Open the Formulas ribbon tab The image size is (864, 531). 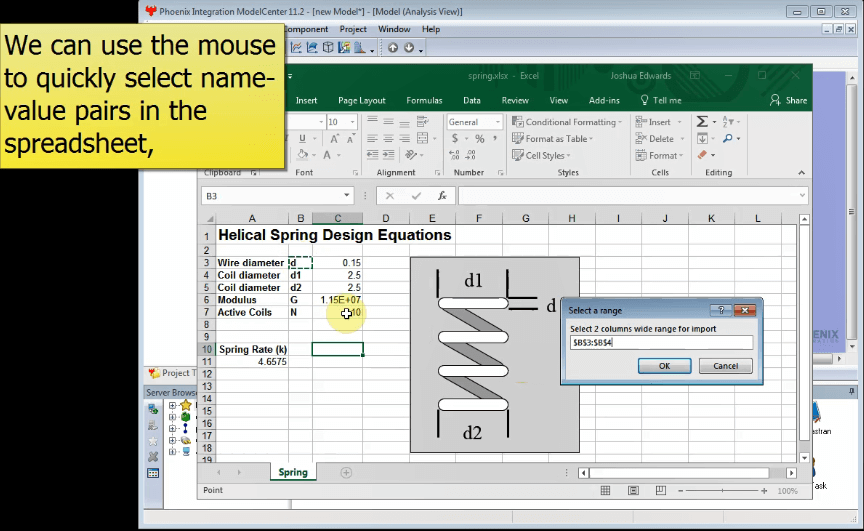(424, 100)
